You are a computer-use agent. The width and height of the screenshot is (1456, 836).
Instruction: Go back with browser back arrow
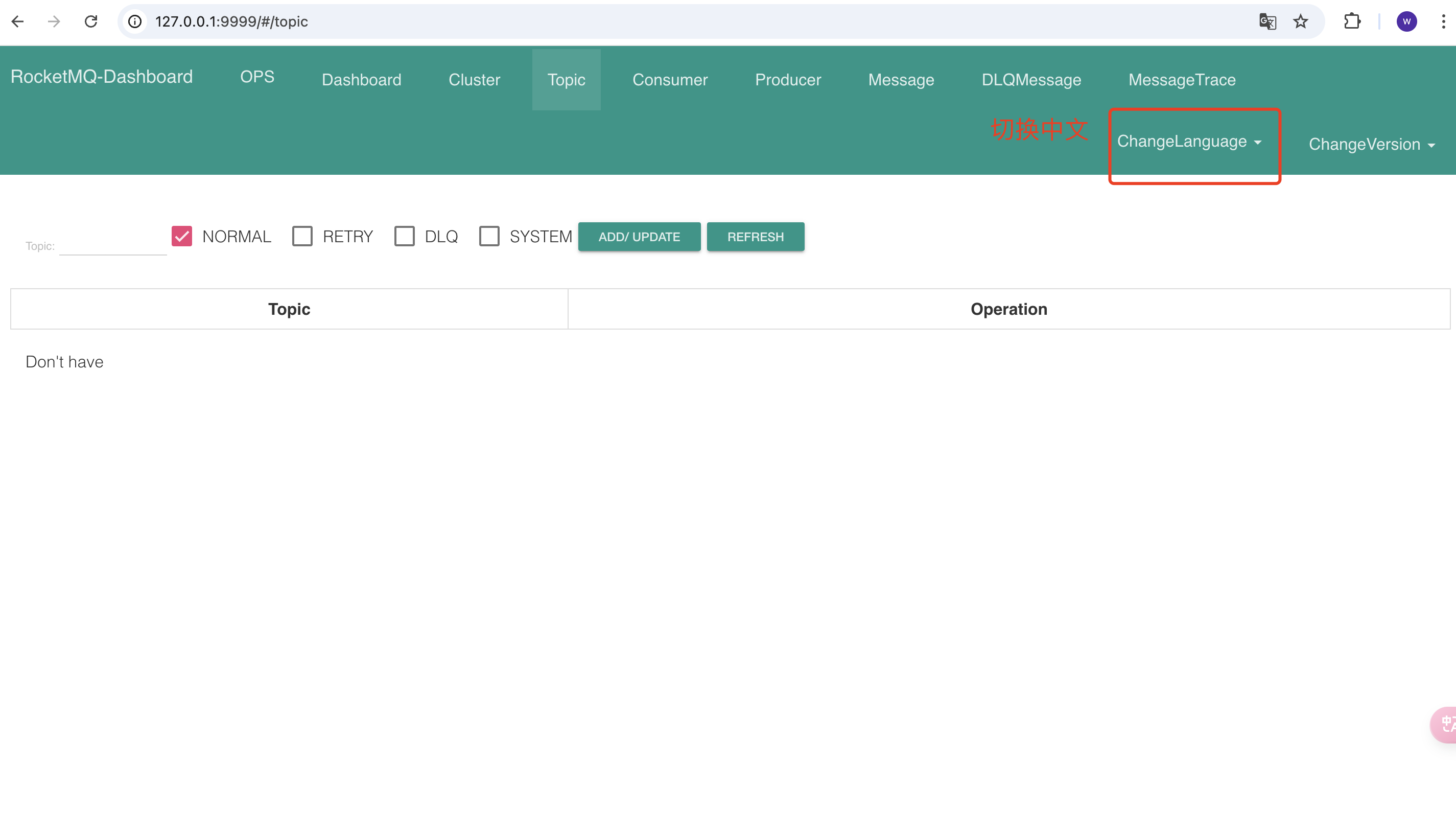coord(17,22)
